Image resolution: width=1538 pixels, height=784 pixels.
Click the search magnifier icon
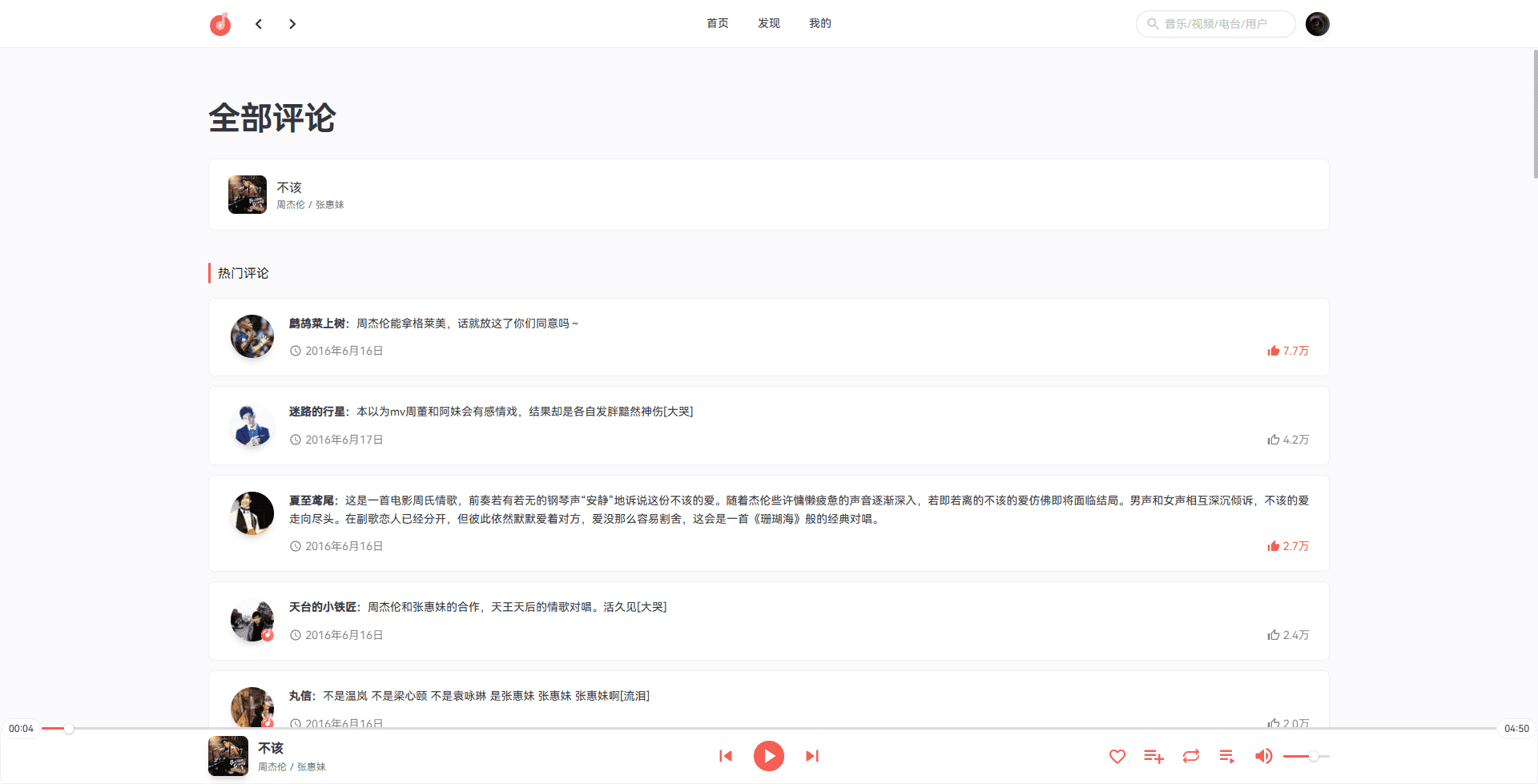(x=1153, y=24)
